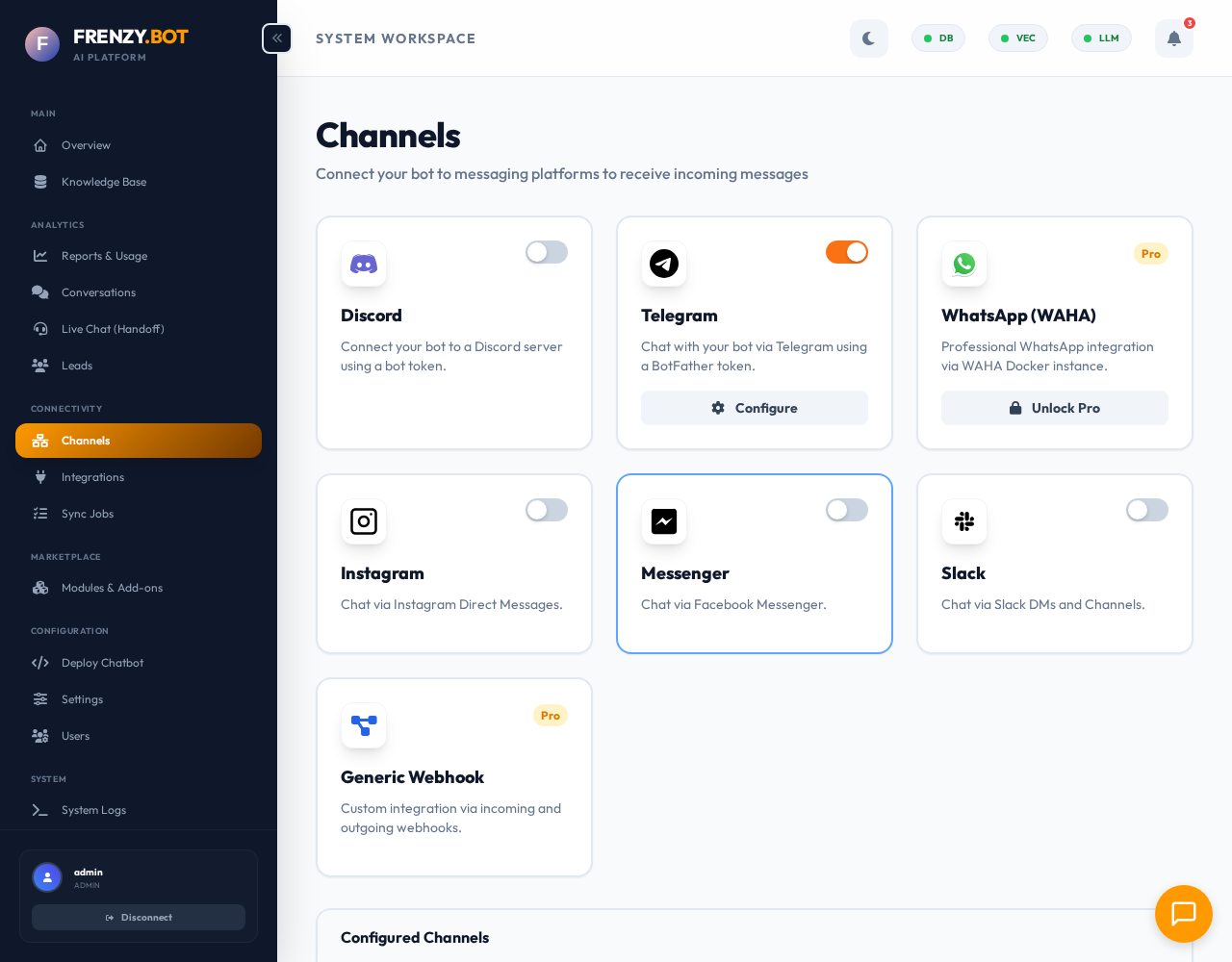Screen dimensions: 1232x962
Task: Open the Generic Webhook icon
Action: pos(364,726)
